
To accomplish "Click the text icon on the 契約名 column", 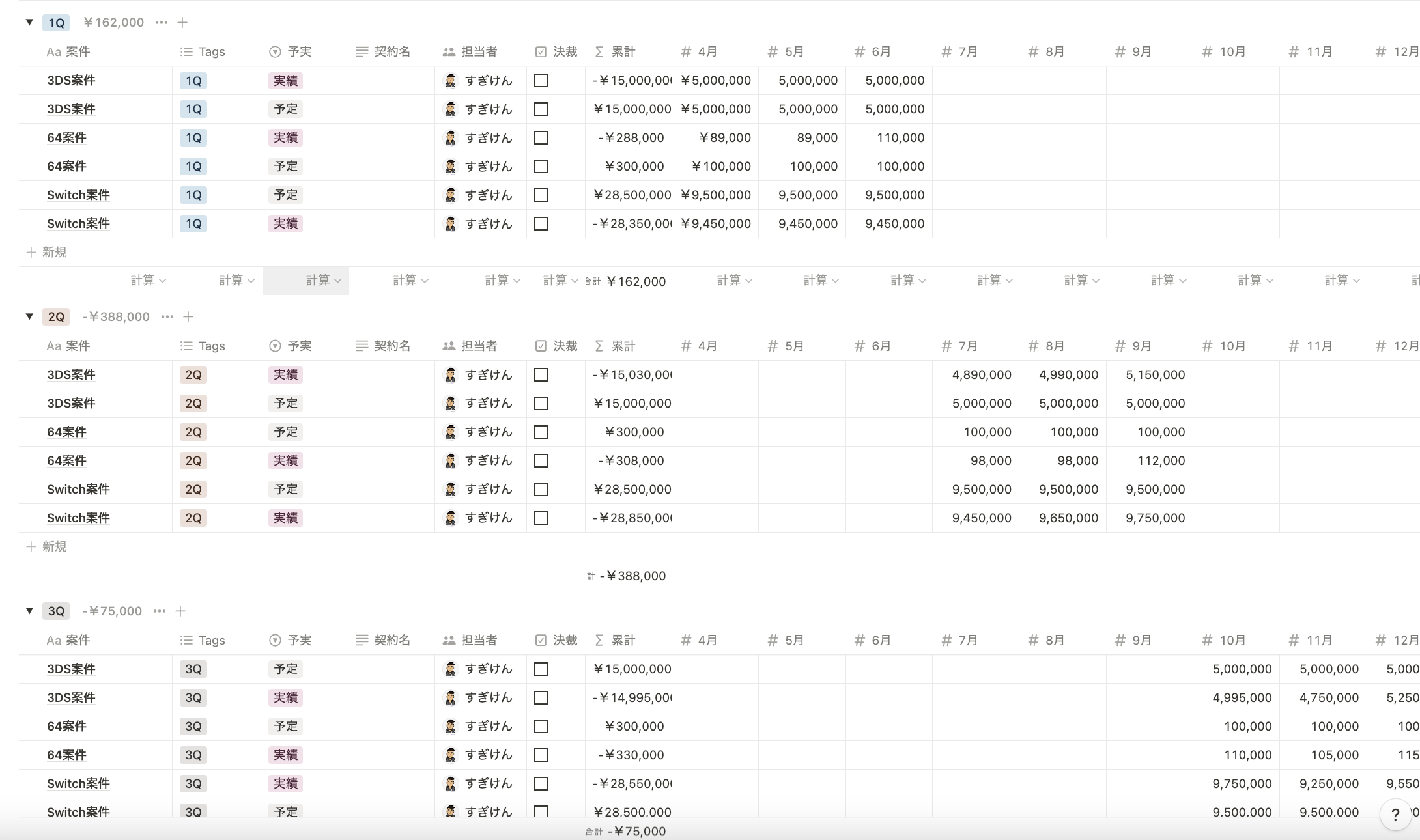I will pos(362,52).
